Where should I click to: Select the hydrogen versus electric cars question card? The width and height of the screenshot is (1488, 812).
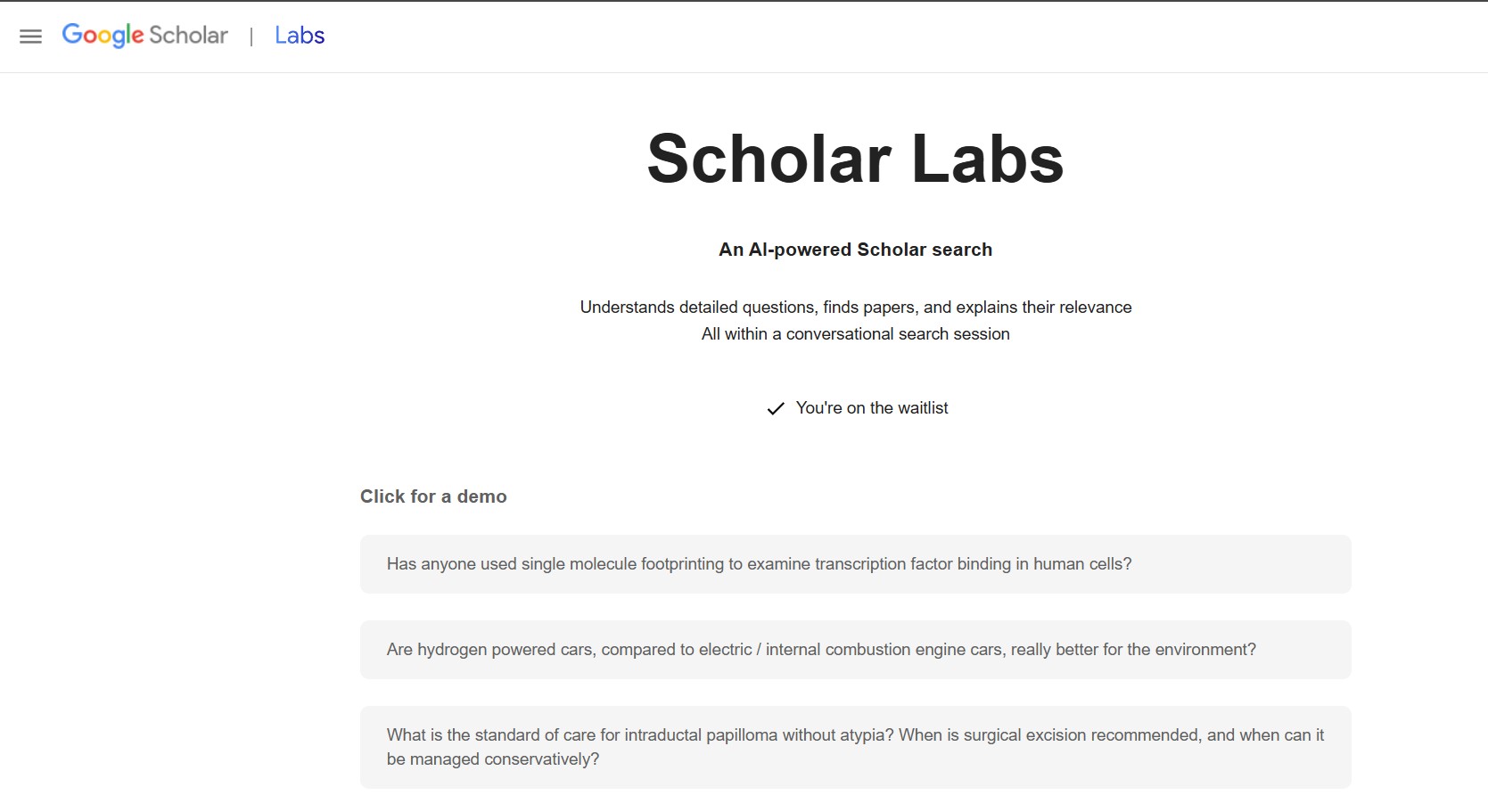854,650
